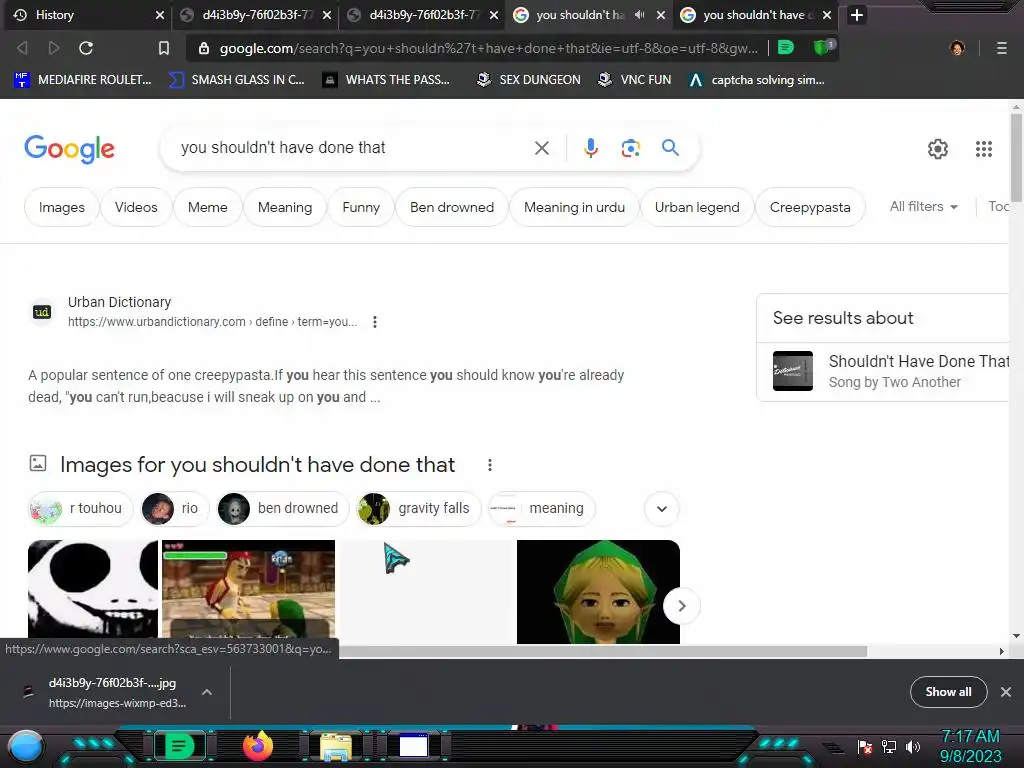Select the Videos search filter
The image size is (1024, 768).
136,207
